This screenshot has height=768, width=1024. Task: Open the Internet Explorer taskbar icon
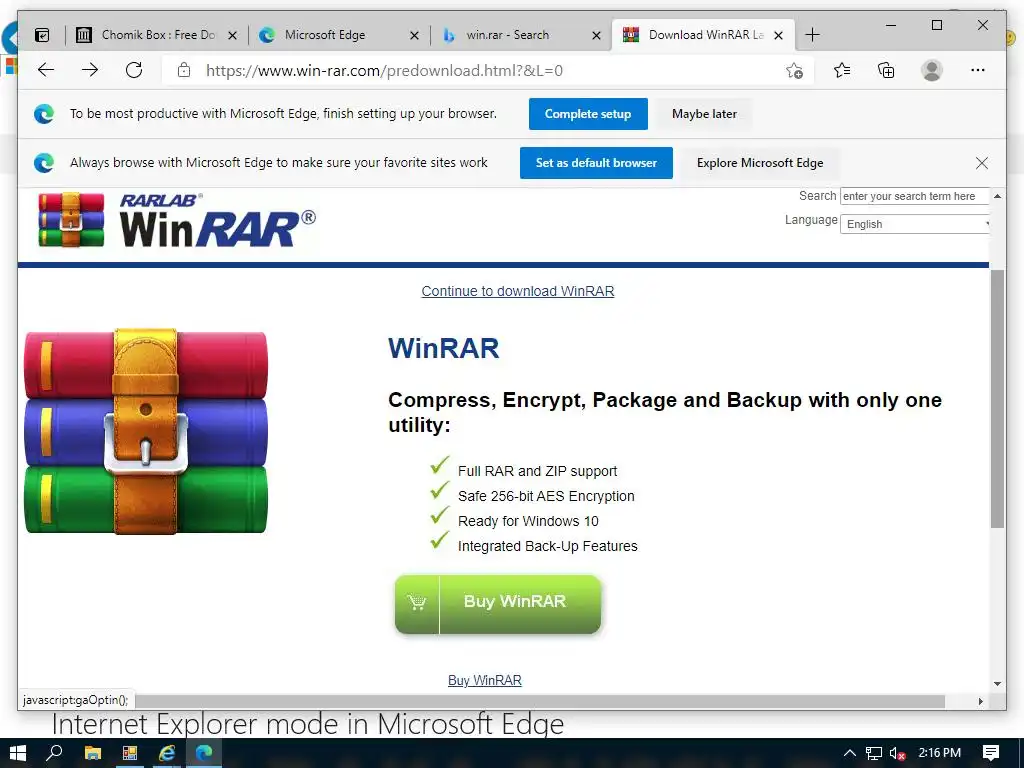[167, 753]
